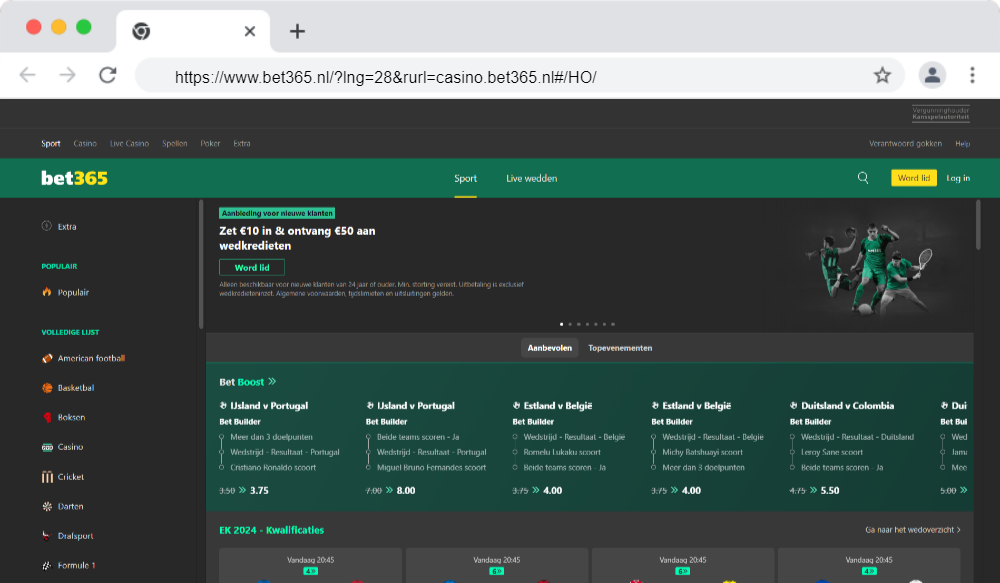This screenshot has height=583, width=1000.
Task: Reload the page with the refresh icon
Action: tap(108, 75)
